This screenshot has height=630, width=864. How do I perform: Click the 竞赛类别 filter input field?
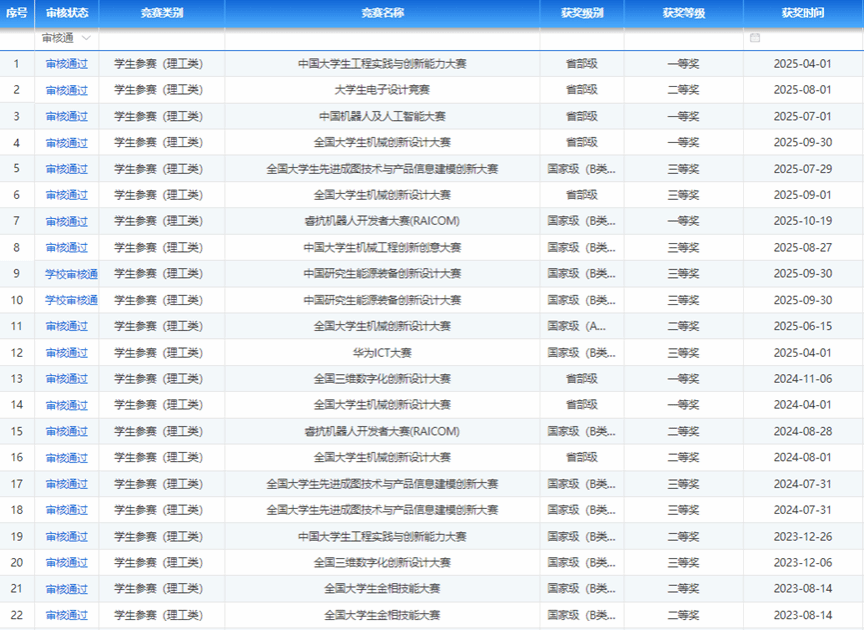(161, 38)
